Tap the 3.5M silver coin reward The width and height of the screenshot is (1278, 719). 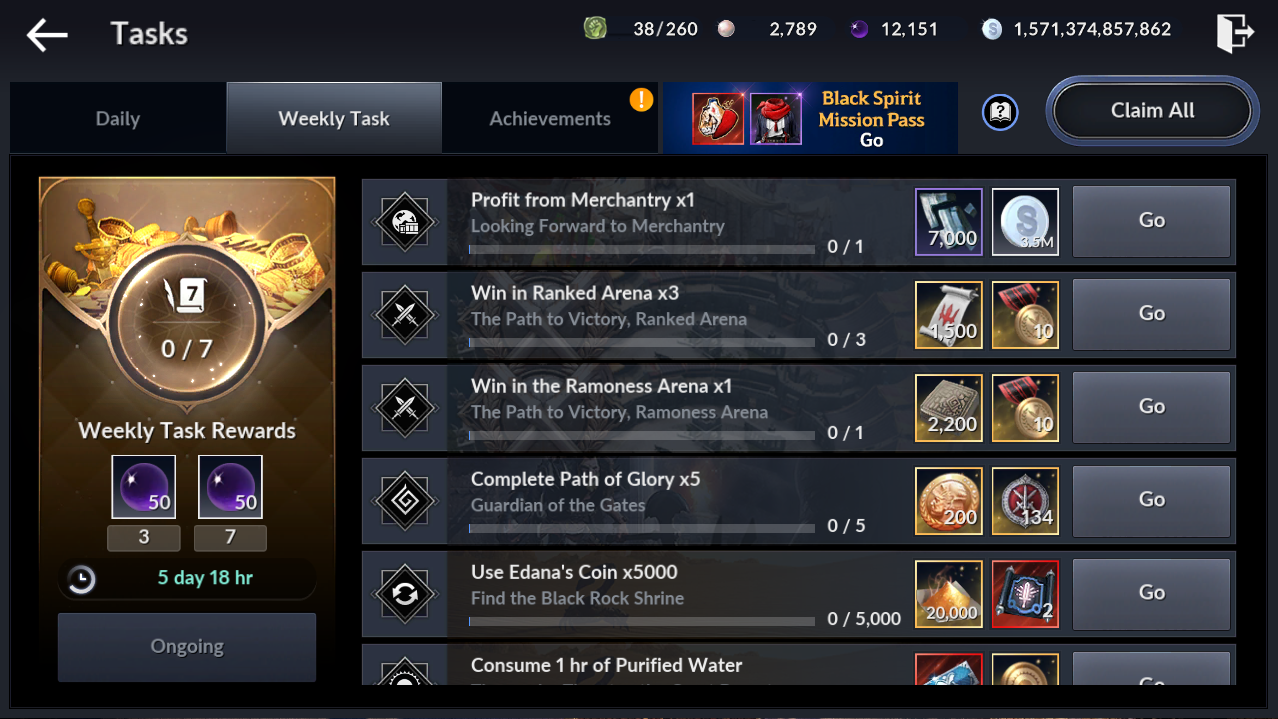(1025, 221)
